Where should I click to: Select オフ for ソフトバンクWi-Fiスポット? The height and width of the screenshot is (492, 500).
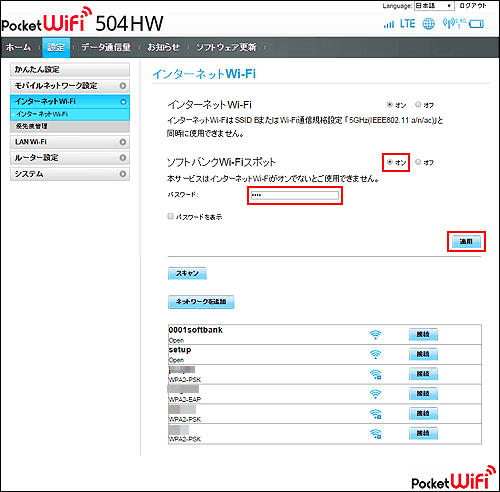418,162
